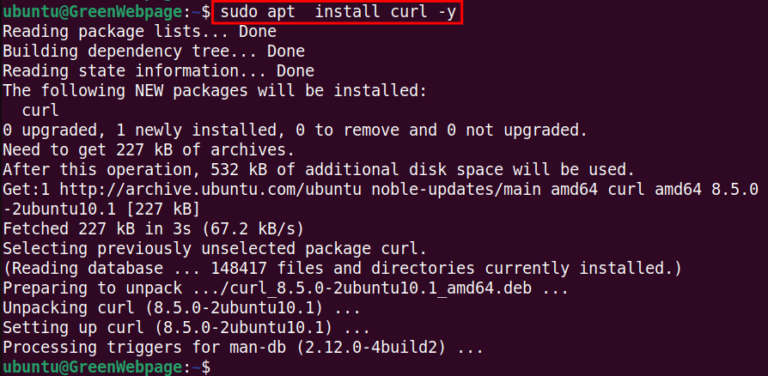
Task: Click the 'Need to get 227 kB' line
Action: (x=149, y=150)
